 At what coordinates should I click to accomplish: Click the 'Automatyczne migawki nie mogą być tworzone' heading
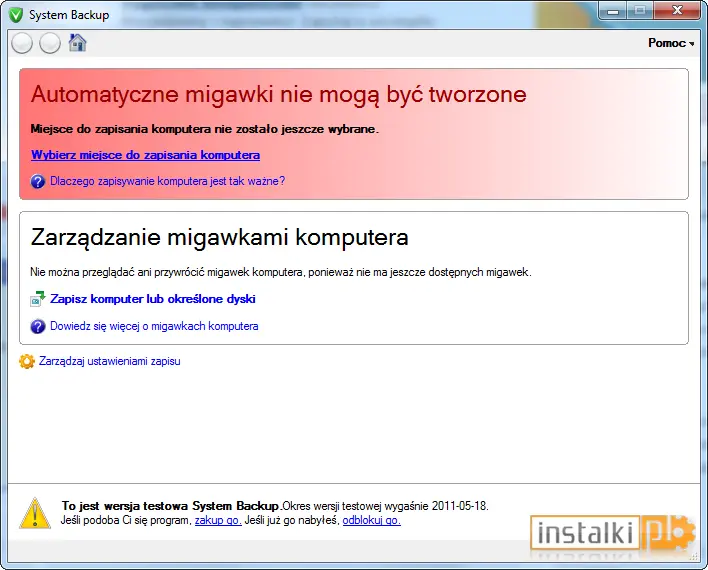pos(279,95)
